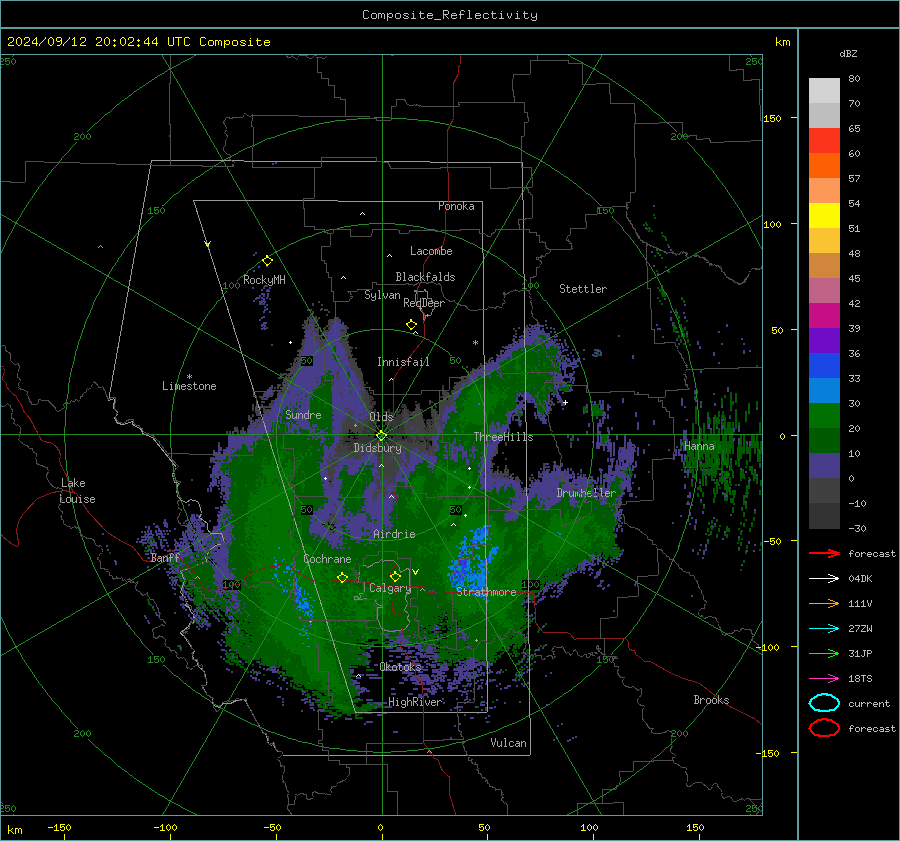Click the Stettler city label
The image size is (900, 841).
[583, 289]
